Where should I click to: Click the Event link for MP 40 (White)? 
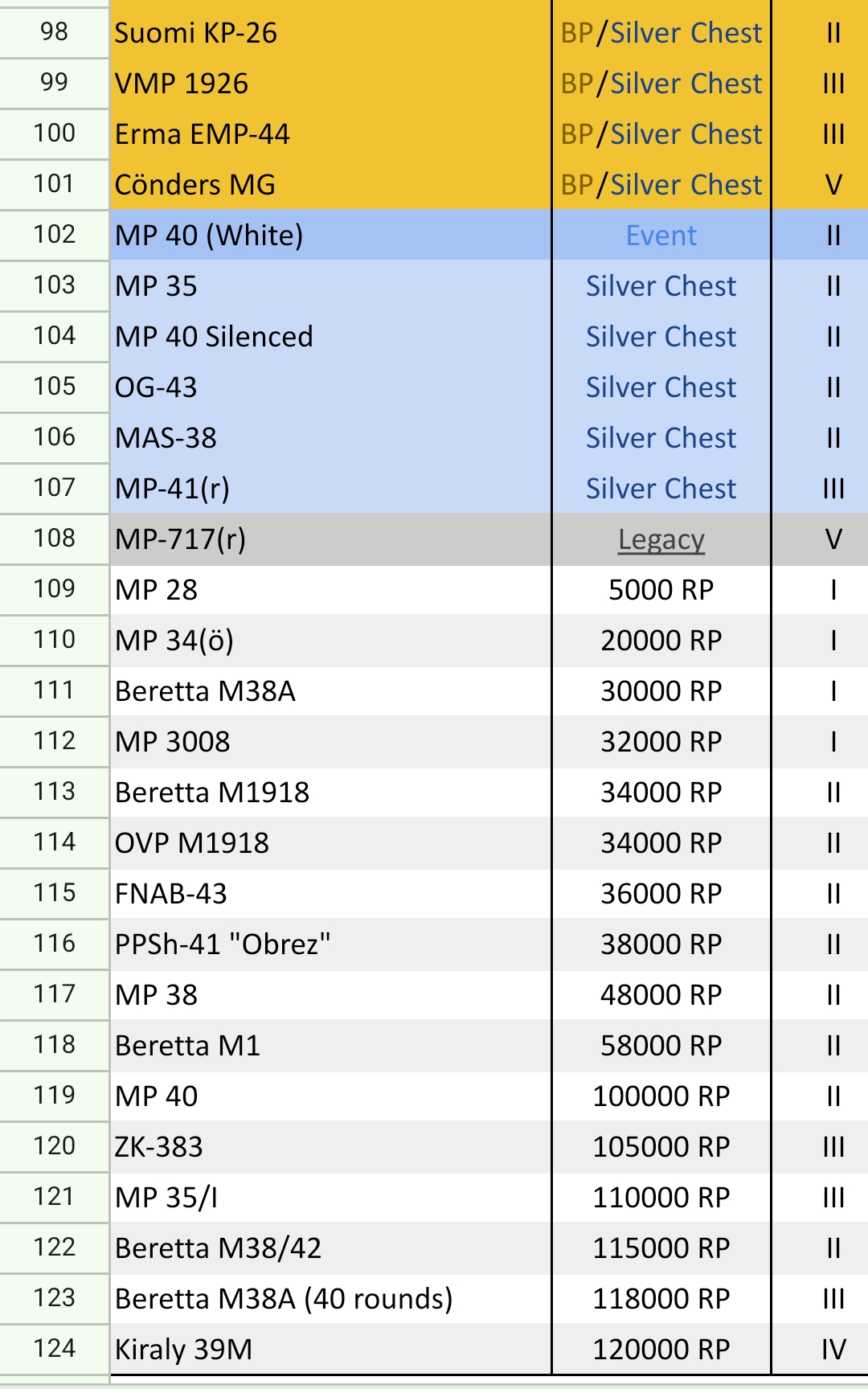[661, 236]
